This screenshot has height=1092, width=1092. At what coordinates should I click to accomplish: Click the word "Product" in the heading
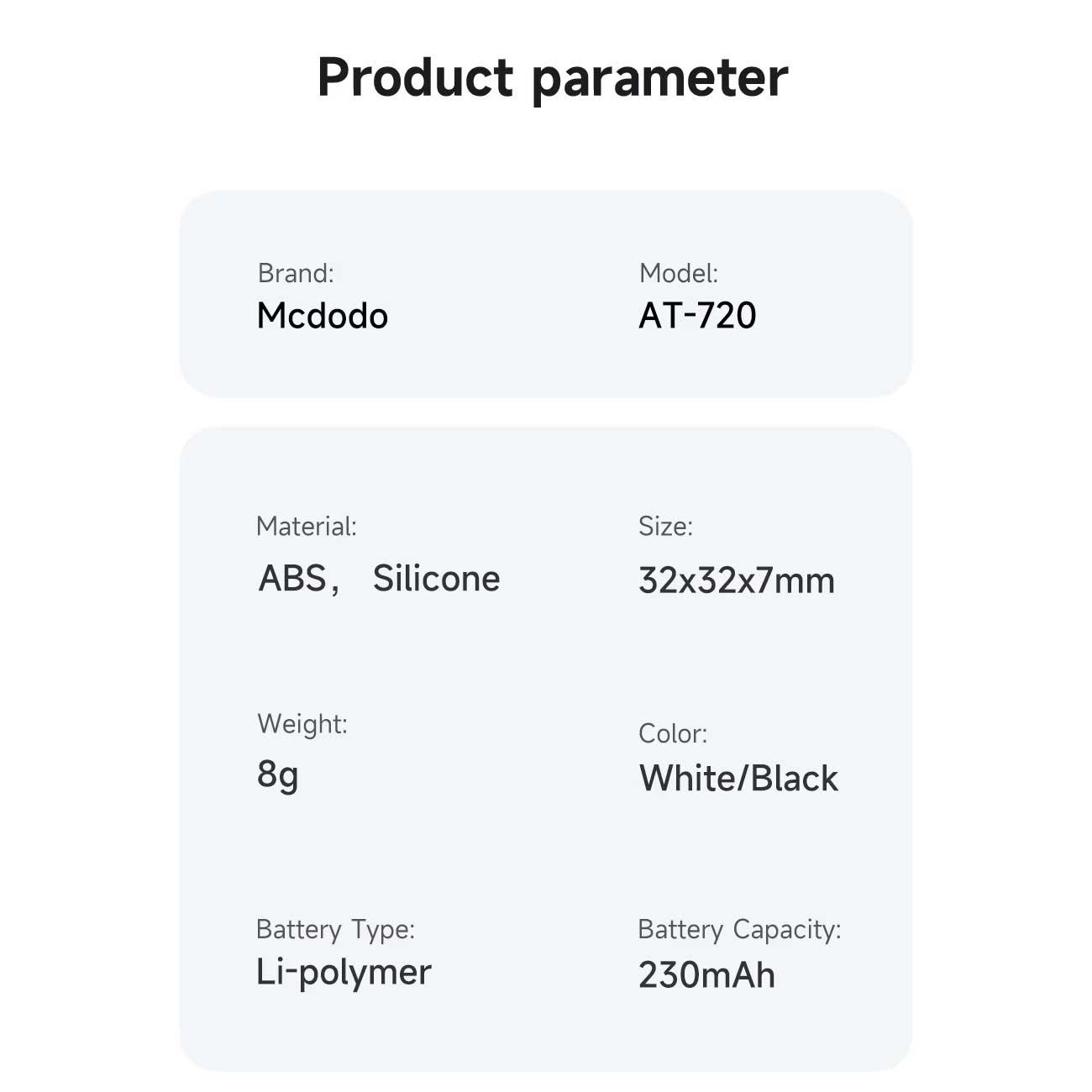pyautogui.click(x=415, y=77)
